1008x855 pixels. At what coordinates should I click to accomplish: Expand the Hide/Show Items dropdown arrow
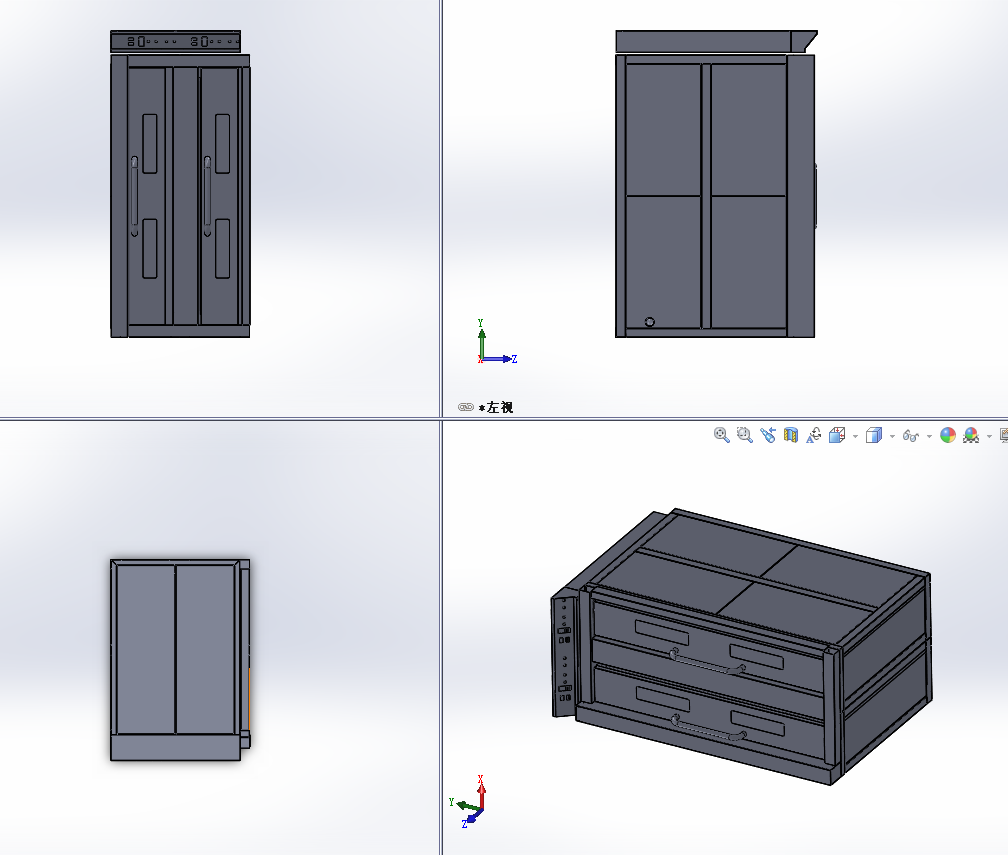tap(929, 436)
